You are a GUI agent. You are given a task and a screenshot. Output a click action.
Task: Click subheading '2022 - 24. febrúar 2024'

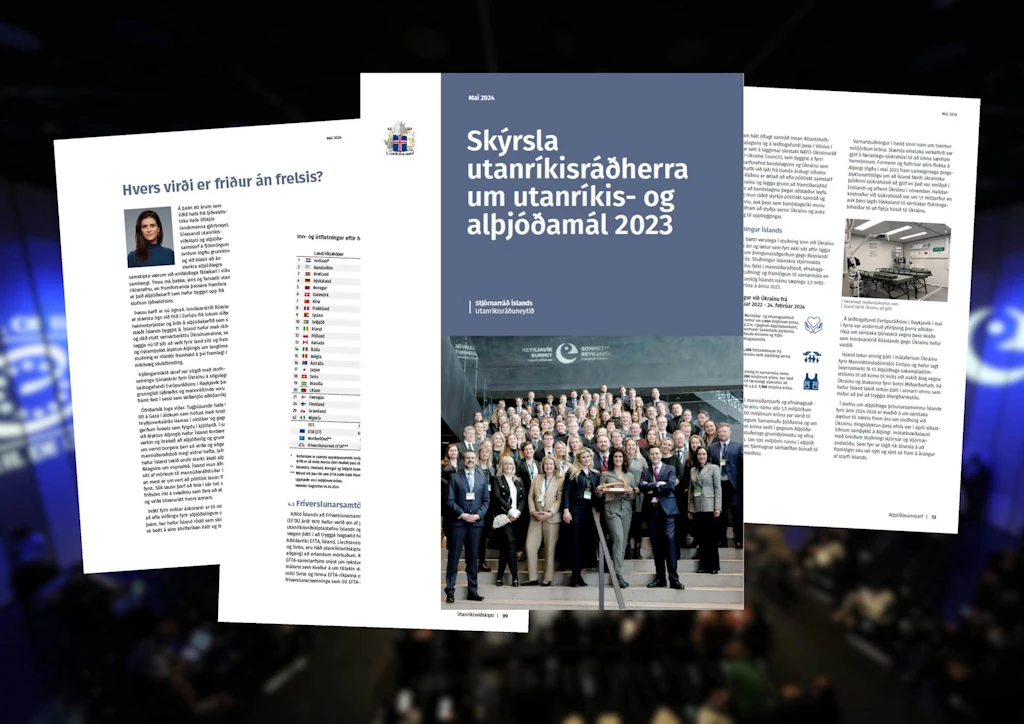click(x=775, y=306)
